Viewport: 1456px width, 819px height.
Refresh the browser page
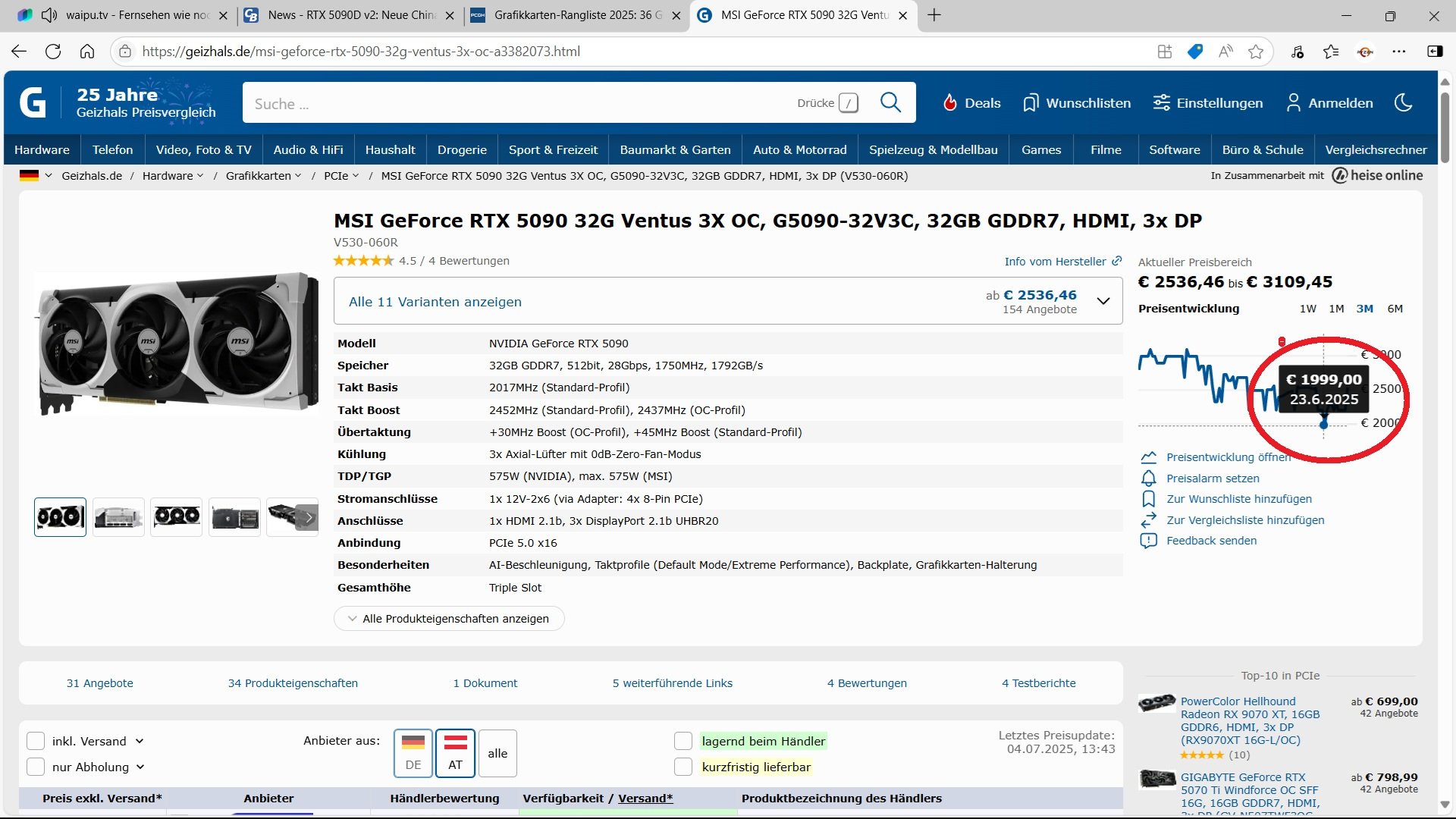(x=53, y=52)
